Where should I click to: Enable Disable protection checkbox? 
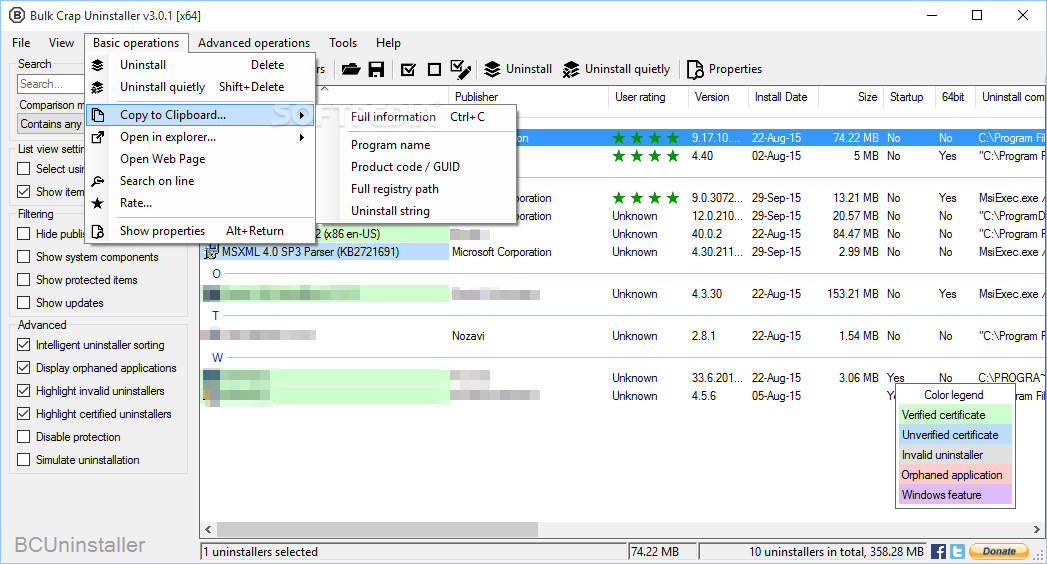point(23,437)
